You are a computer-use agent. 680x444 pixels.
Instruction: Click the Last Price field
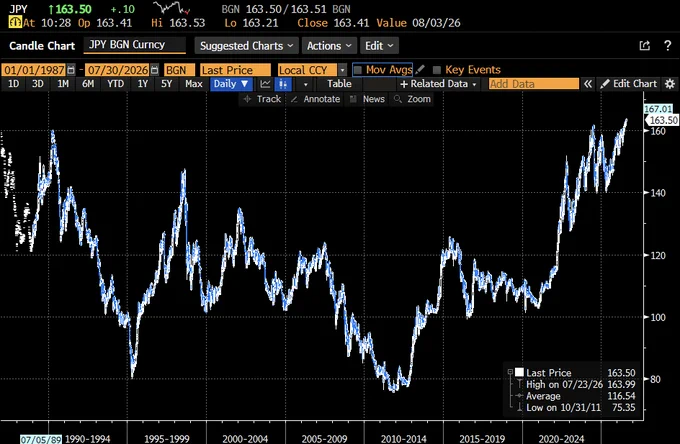pos(235,70)
